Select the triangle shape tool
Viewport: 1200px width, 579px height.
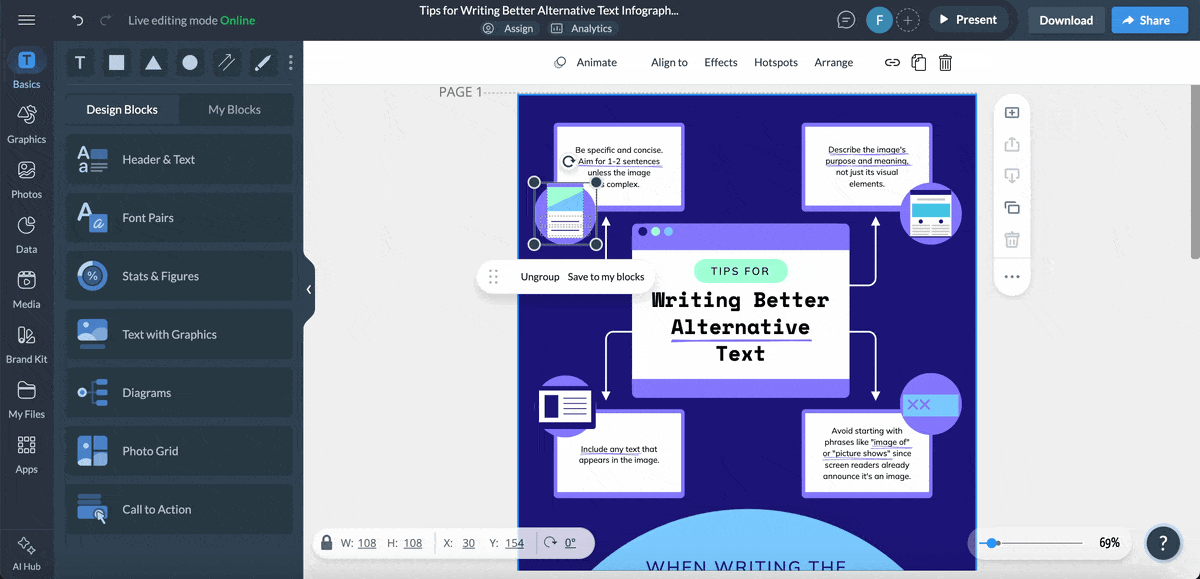(153, 63)
